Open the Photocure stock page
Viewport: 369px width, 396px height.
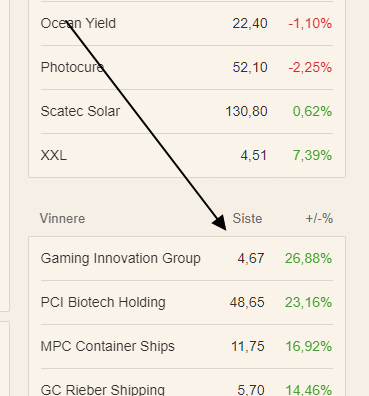point(72,68)
